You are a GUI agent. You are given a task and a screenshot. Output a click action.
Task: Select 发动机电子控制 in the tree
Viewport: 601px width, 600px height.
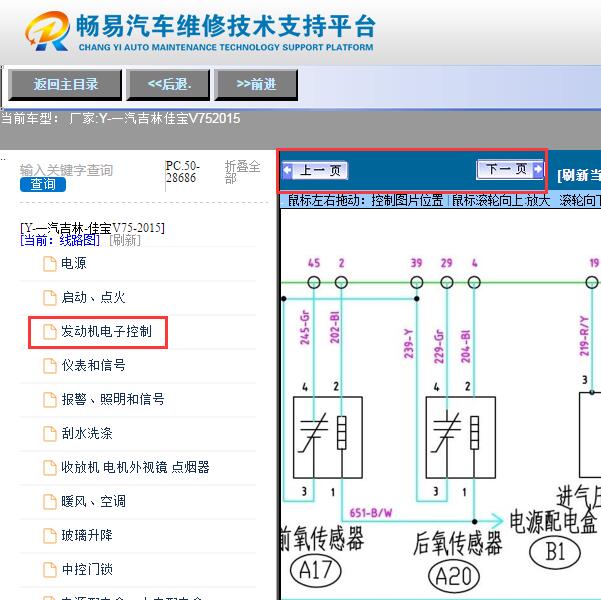[107, 331]
